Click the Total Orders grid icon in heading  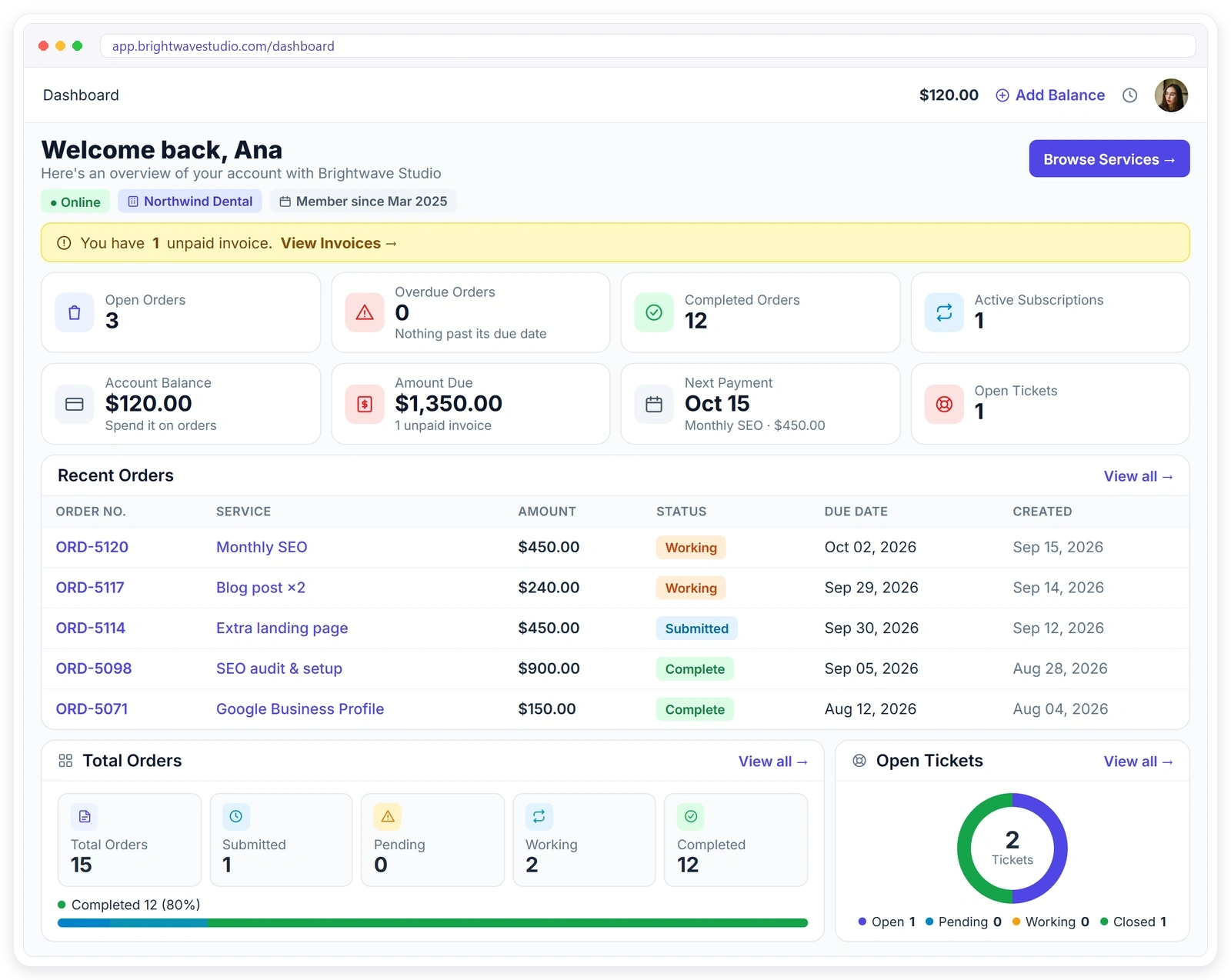click(x=65, y=761)
